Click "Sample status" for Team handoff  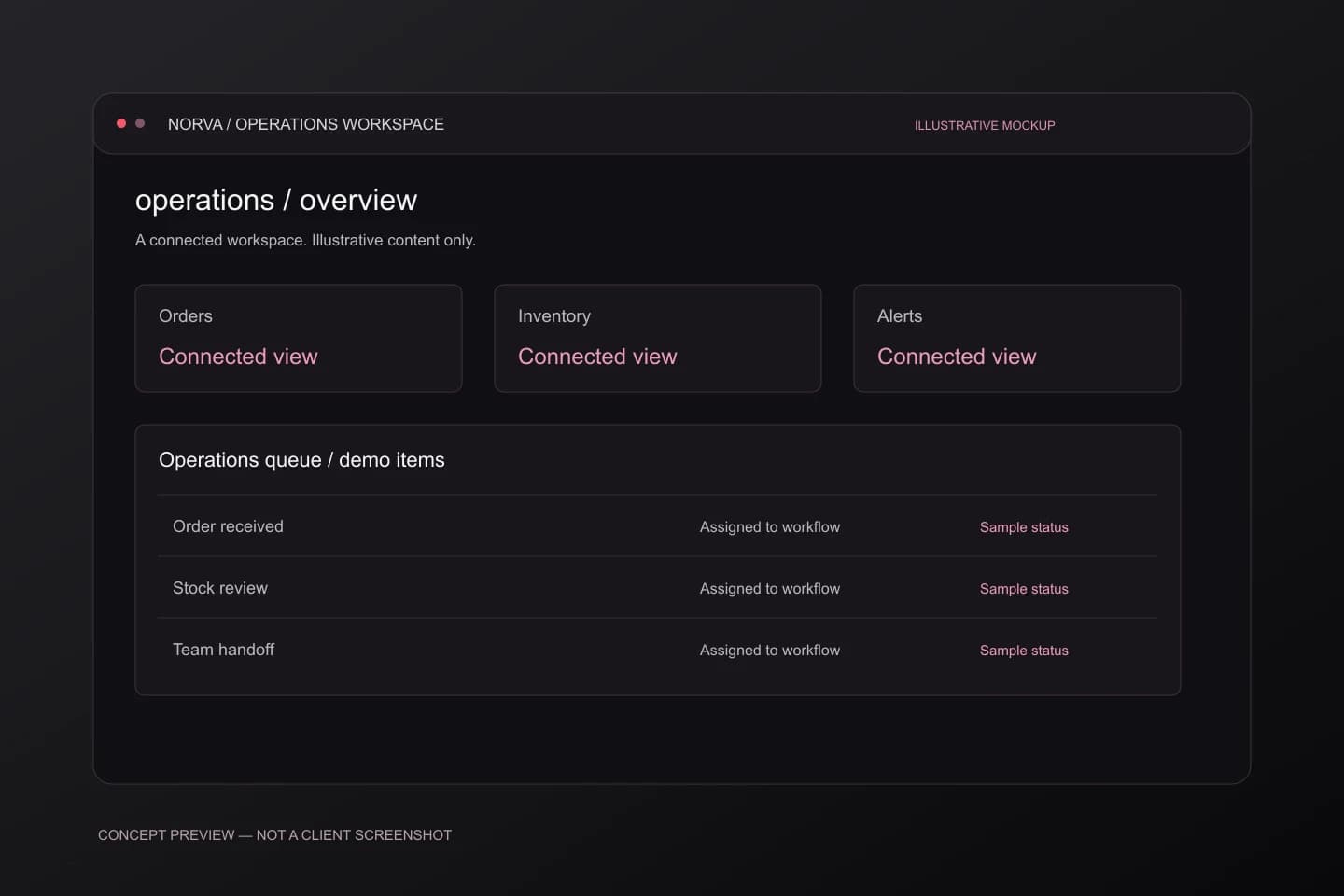(1024, 651)
